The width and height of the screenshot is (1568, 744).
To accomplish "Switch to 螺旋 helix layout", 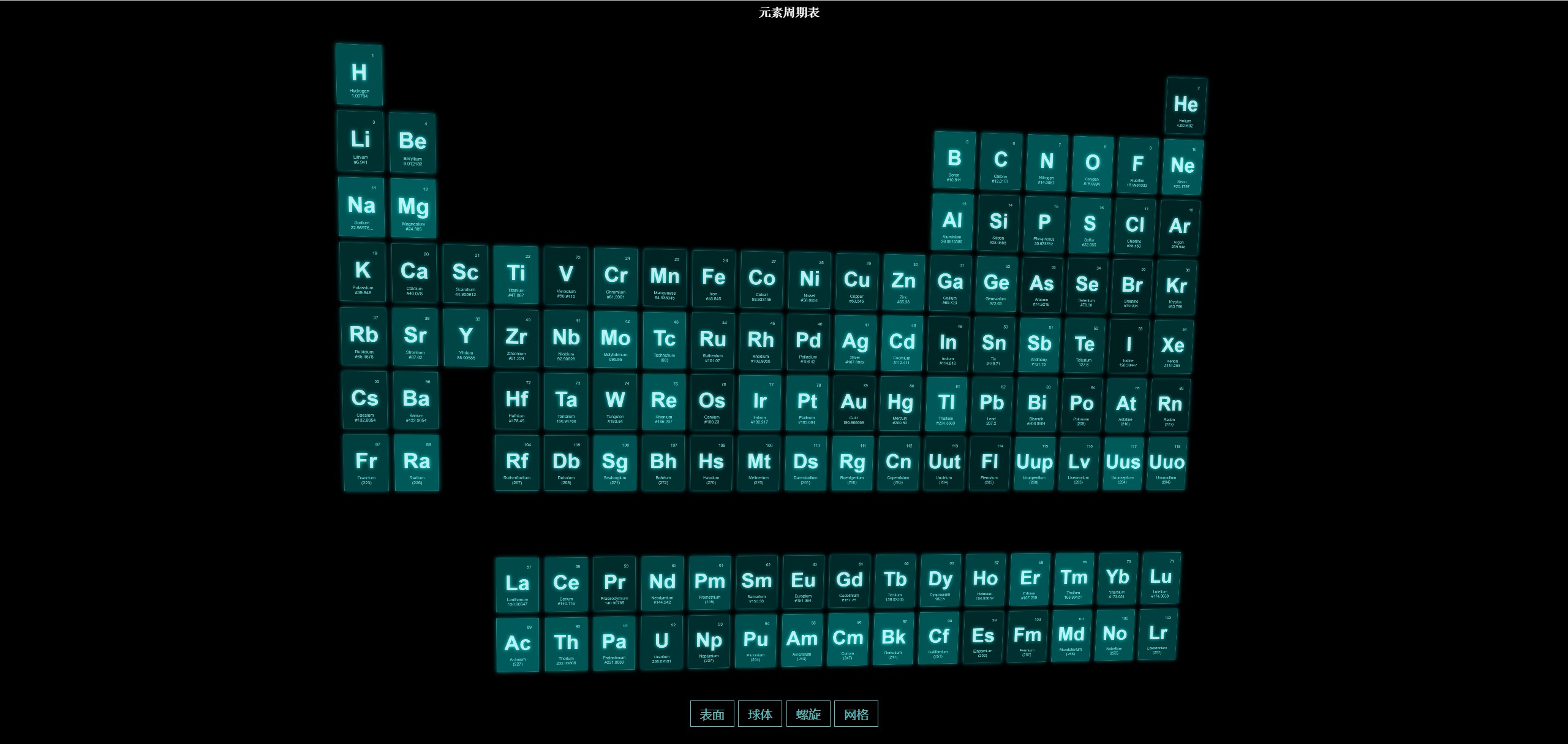I will click(808, 714).
